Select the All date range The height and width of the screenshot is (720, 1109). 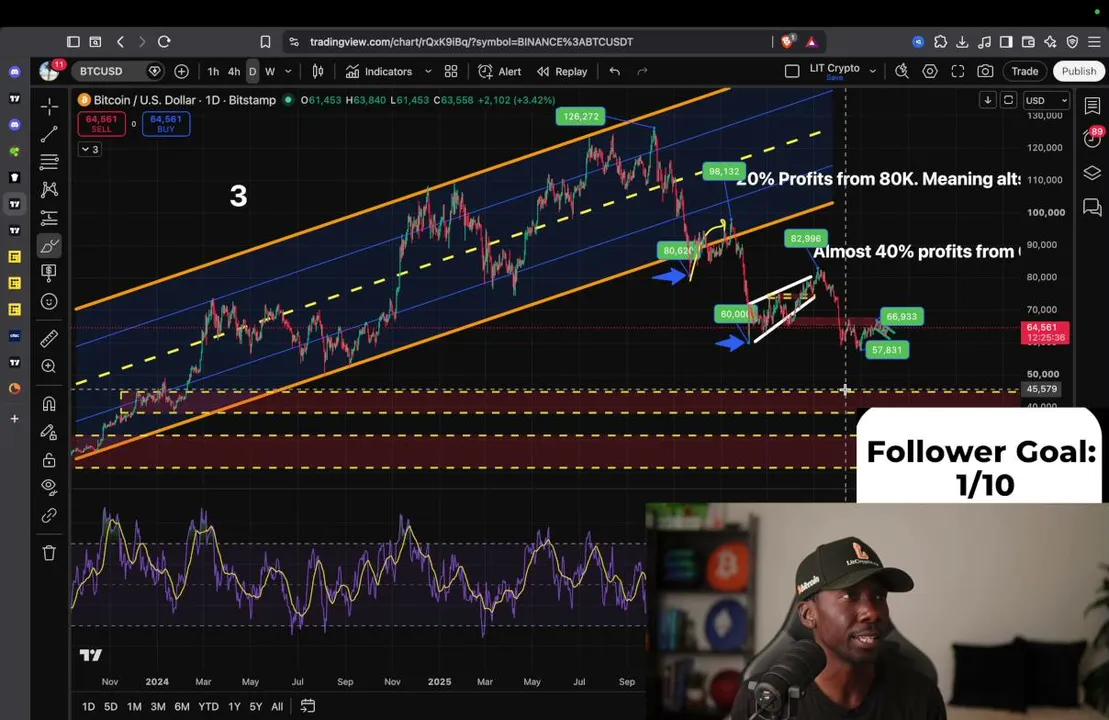coord(277,706)
